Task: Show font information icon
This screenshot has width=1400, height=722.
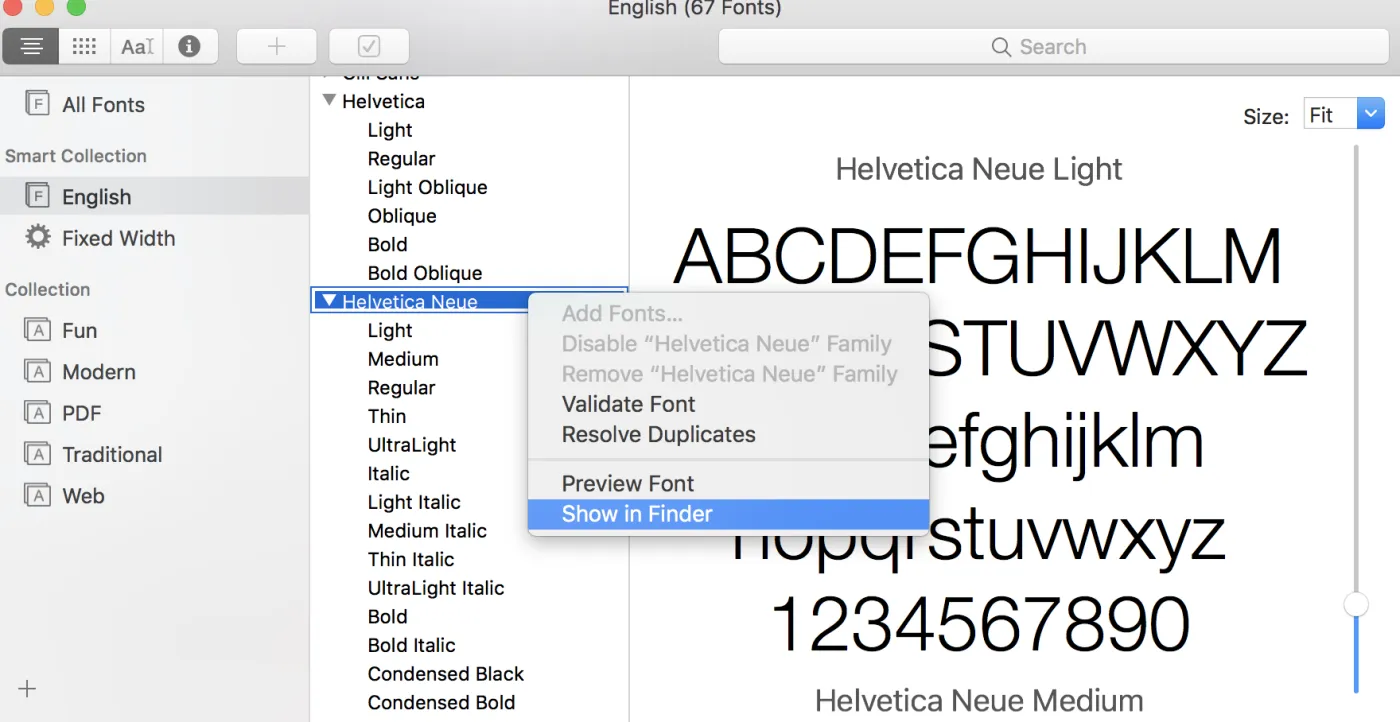Action: [190, 46]
